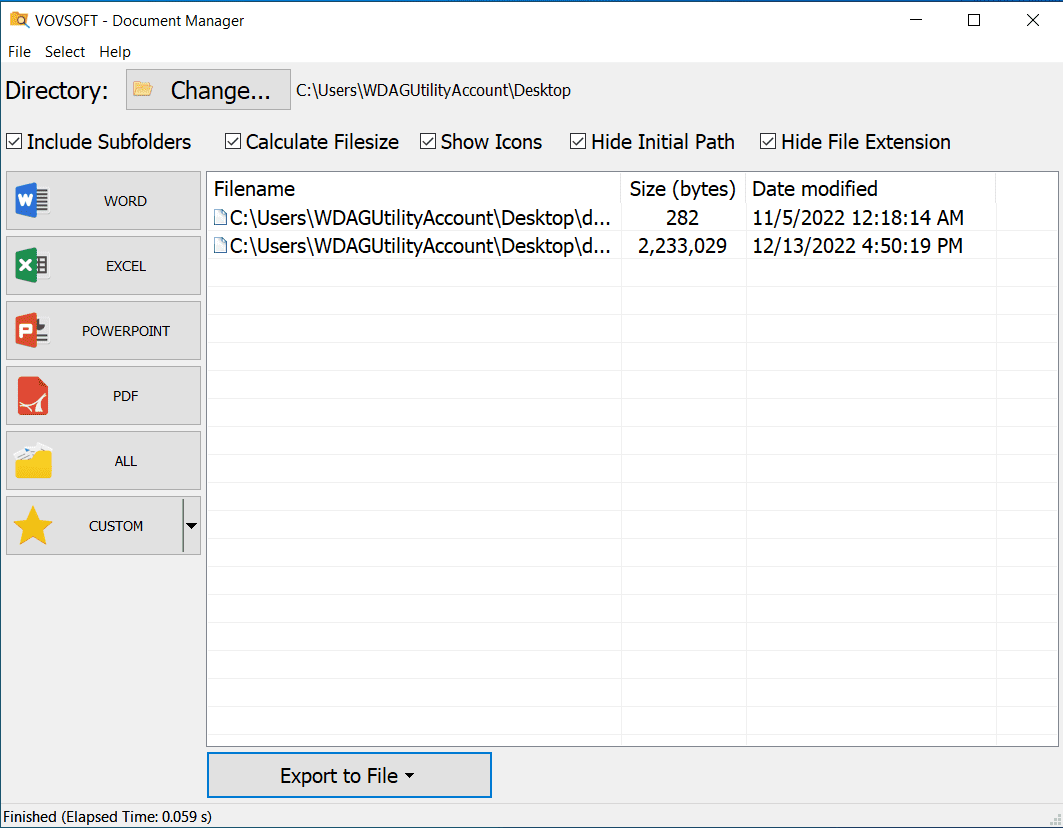Sort by the Size (bytes) column header
The image size is (1063, 828).
coord(683,189)
